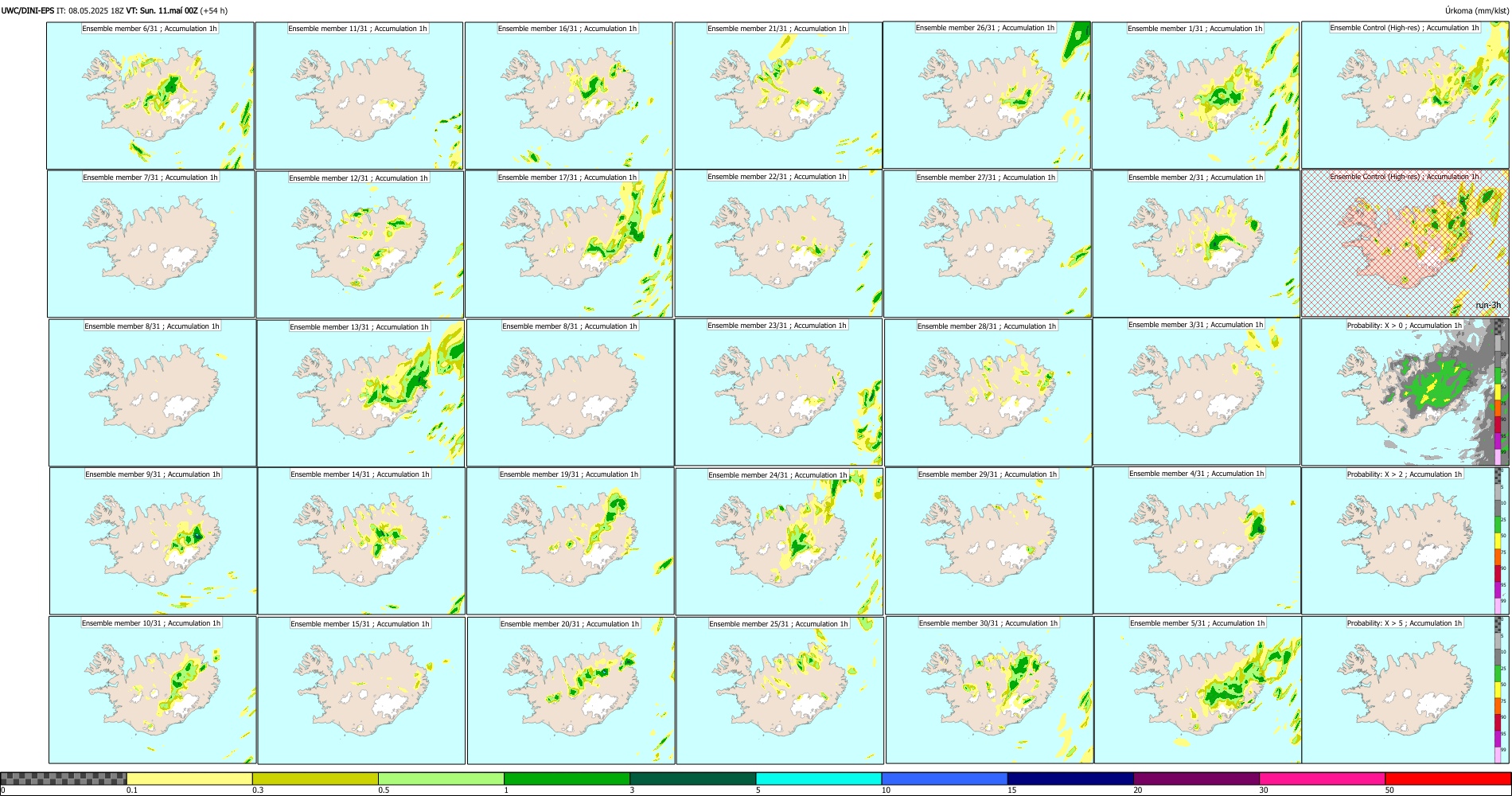View the Ensemble member 25/31 map
The image size is (1512, 796).
click(780, 691)
